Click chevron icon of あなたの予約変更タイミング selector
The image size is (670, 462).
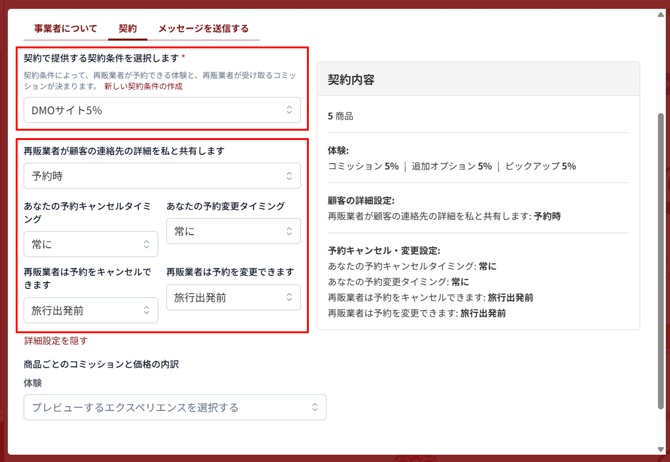(x=289, y=231)
